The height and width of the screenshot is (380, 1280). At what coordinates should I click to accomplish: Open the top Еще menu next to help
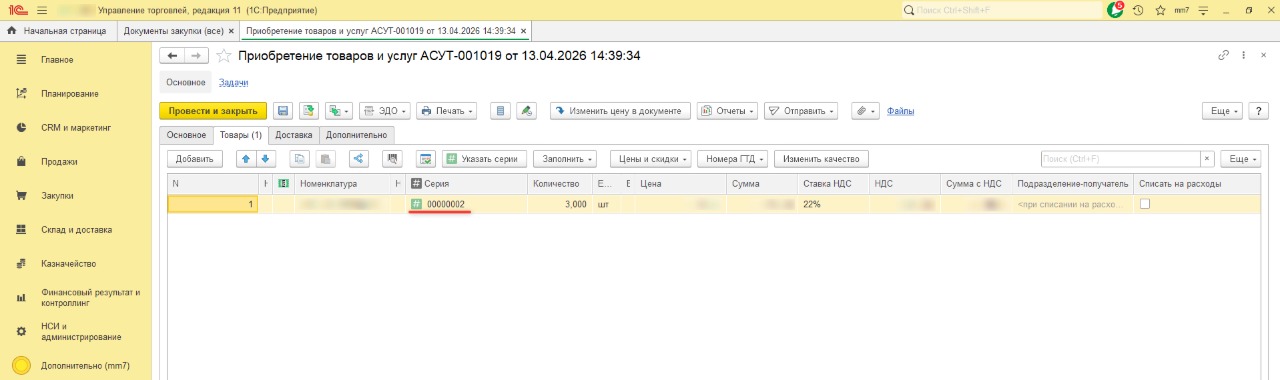click(x=1223, y=111)
